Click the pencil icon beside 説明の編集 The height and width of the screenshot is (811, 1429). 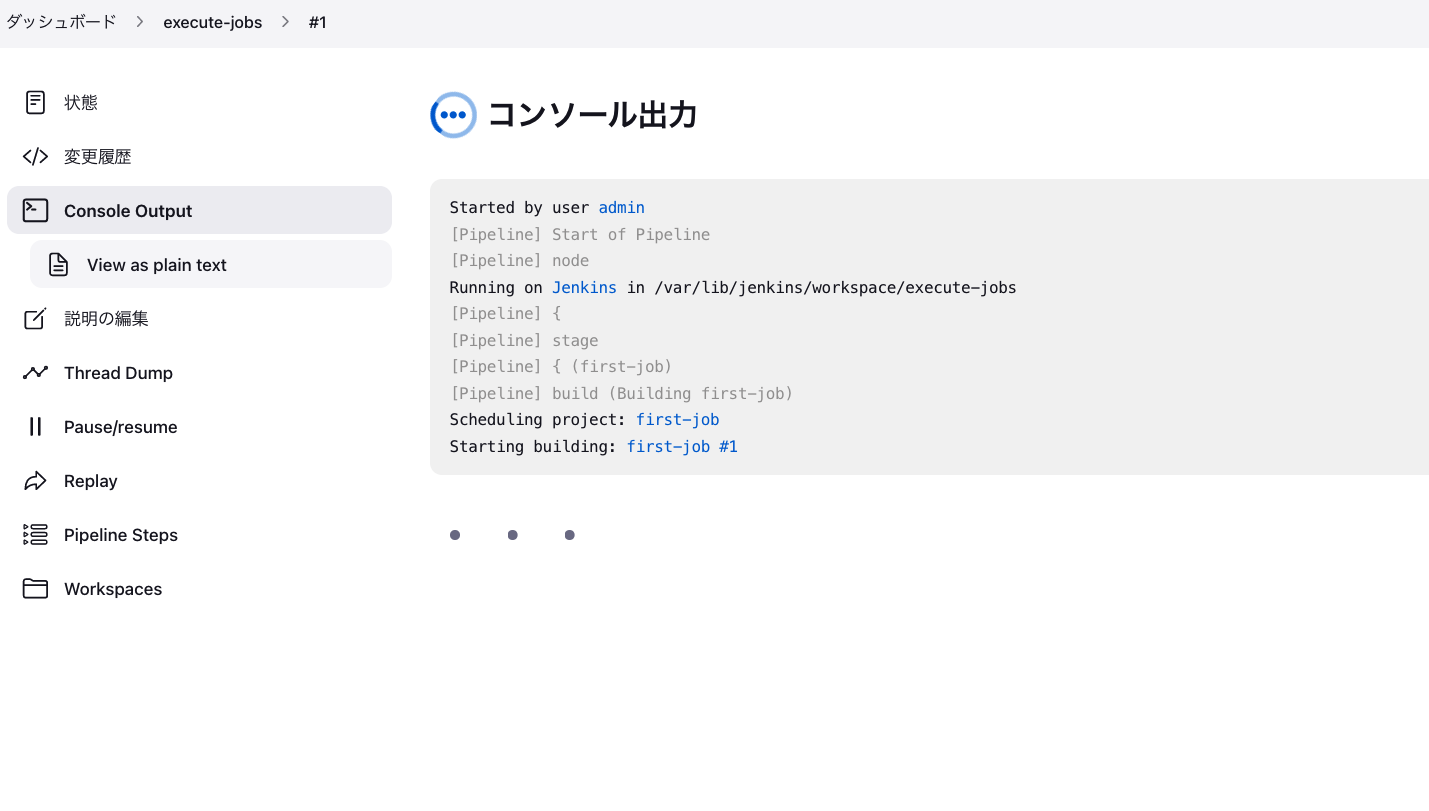pyautogui.click(x=35, y=318)
